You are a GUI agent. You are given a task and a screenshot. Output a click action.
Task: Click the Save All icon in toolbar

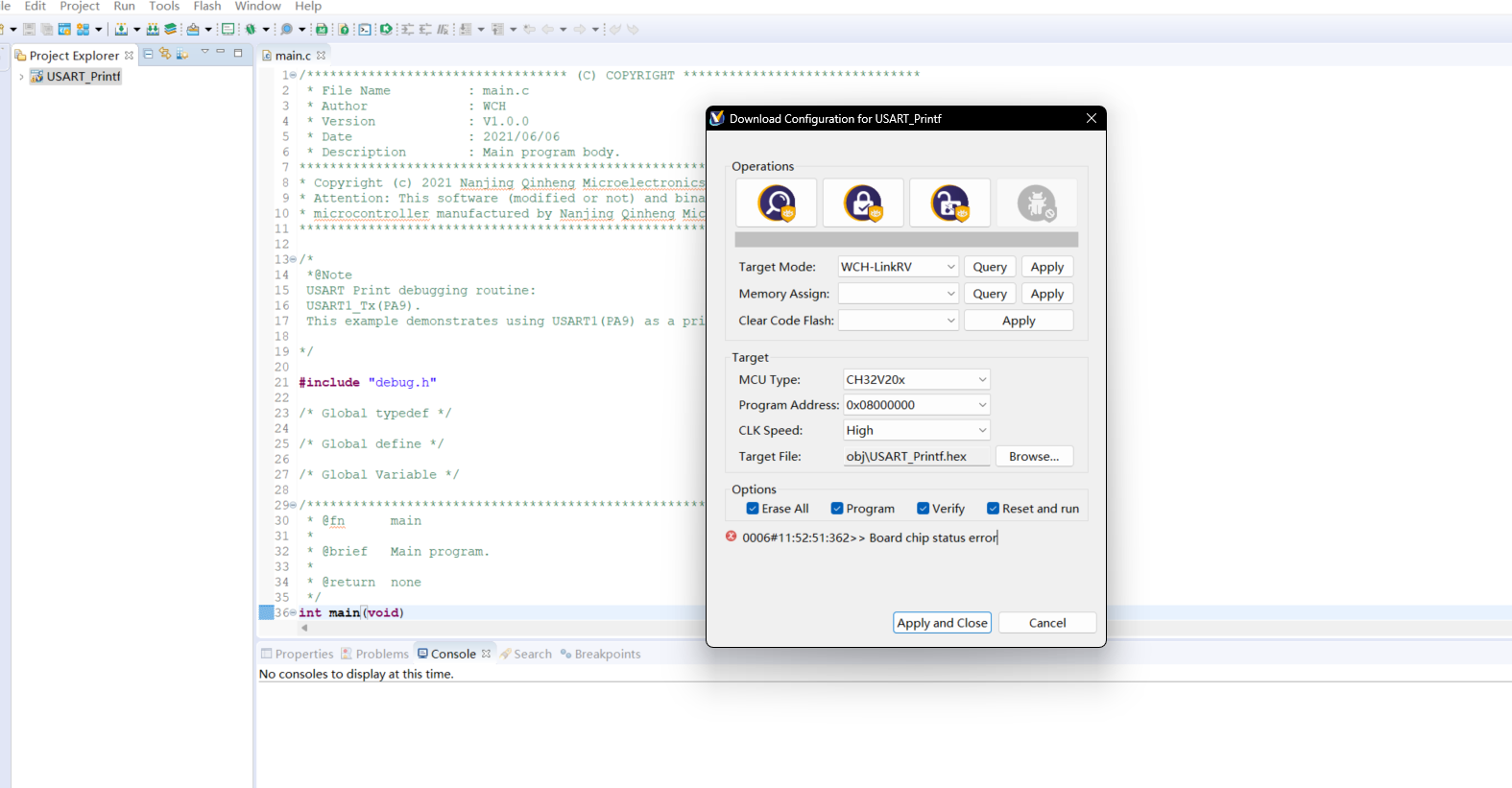pos(46,29)
